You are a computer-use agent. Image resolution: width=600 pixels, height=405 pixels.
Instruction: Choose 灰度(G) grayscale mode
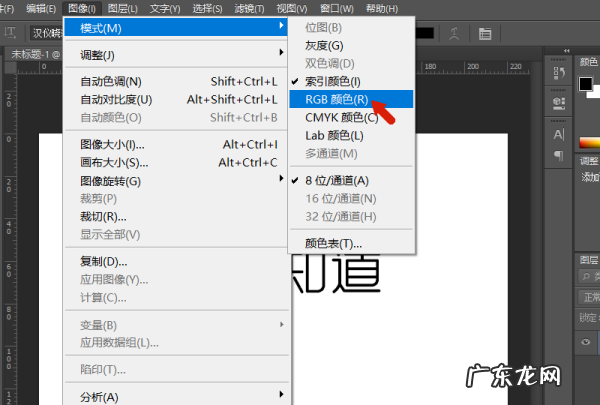[x=351, y=46]
